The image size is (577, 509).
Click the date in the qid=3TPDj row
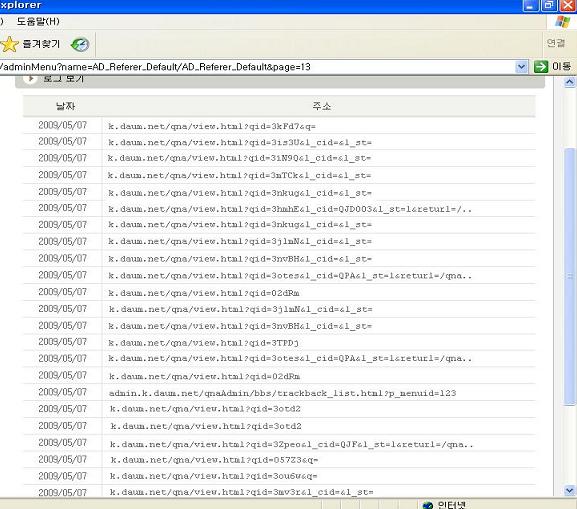(x=62, y=342)
